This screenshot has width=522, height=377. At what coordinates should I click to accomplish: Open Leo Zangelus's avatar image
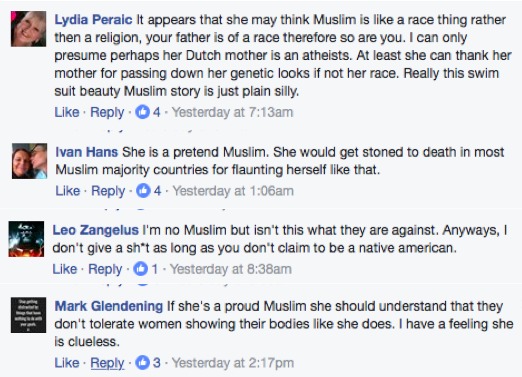[26, 239]
